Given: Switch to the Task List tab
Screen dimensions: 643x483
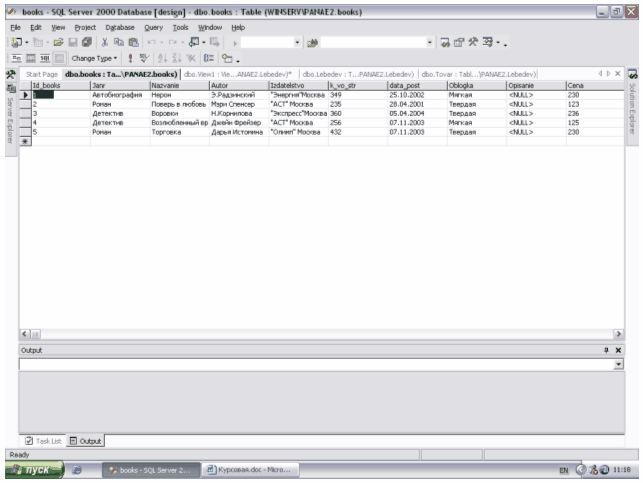Looking at the screenshot, I should tap(46, 440).
